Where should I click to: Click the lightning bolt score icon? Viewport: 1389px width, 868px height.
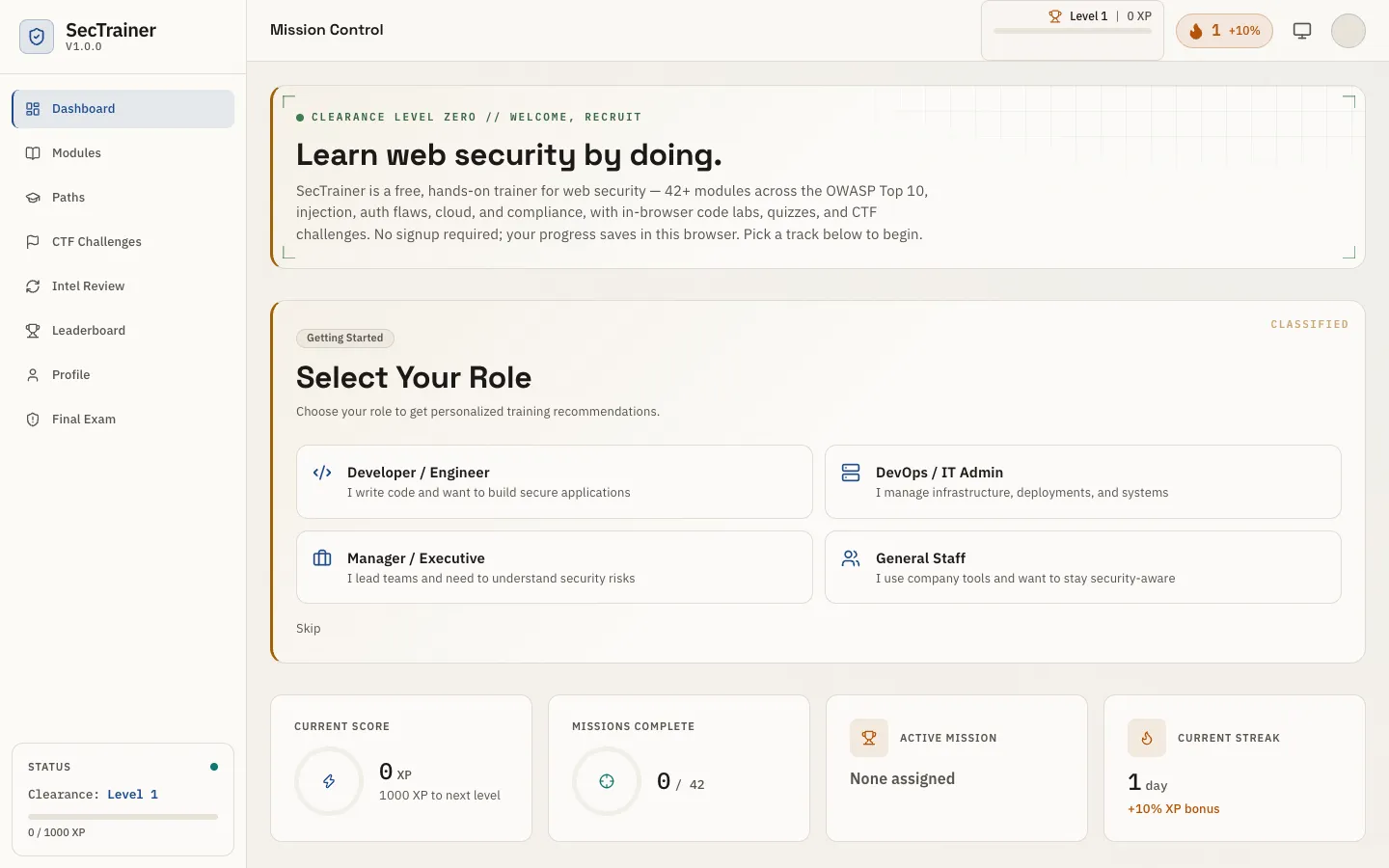pos(329,781)
